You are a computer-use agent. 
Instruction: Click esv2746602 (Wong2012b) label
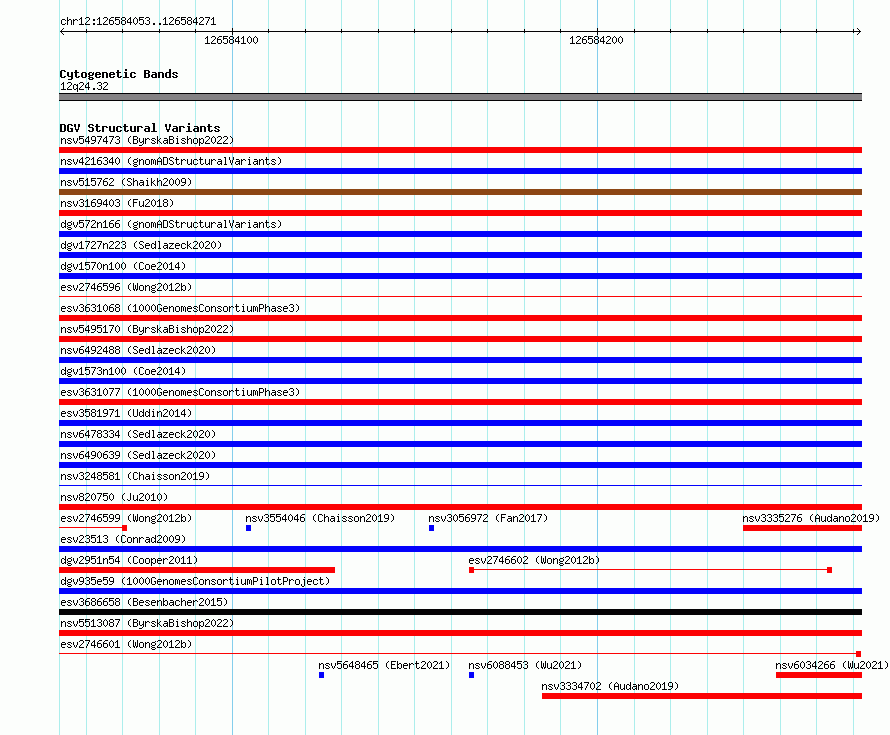click(x=534, y=560)
